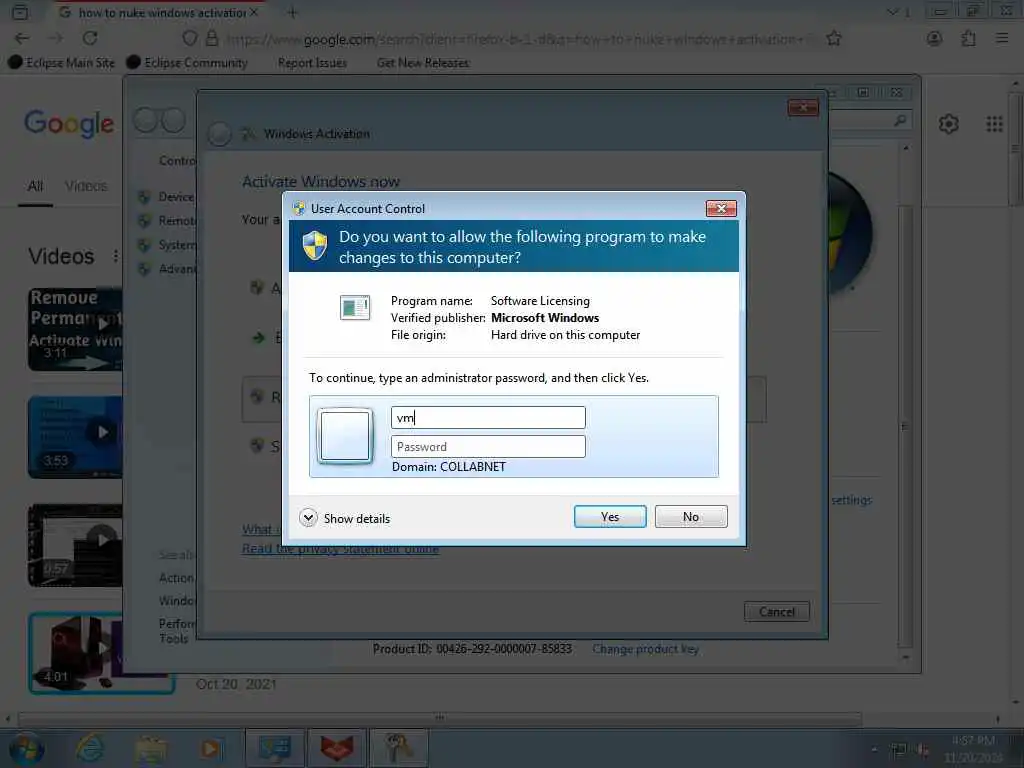Switch to Firefox taskbar item
Image resolution: width=1024 pixels, height=768 pixels.
337,748
